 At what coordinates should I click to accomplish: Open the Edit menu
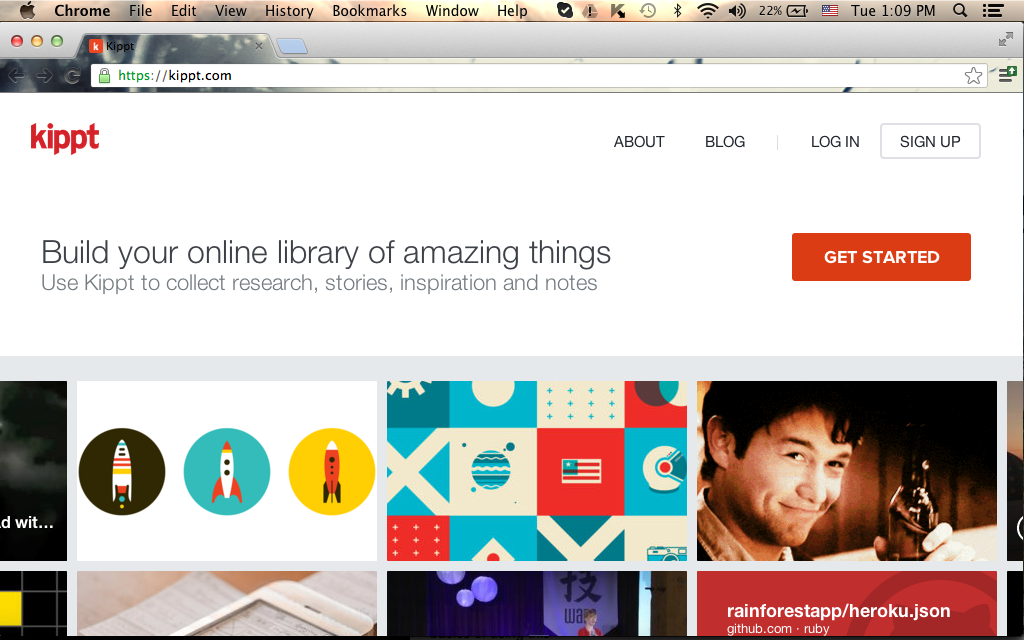point(184,10)
